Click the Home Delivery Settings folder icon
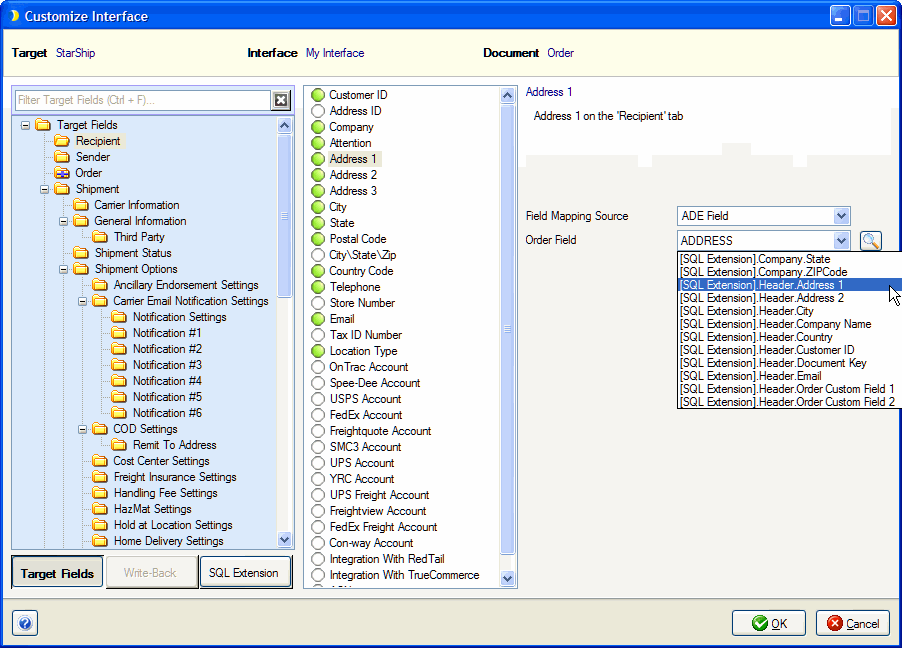The width and height of the screenshot is (902, 648). [x=100, y=541]
